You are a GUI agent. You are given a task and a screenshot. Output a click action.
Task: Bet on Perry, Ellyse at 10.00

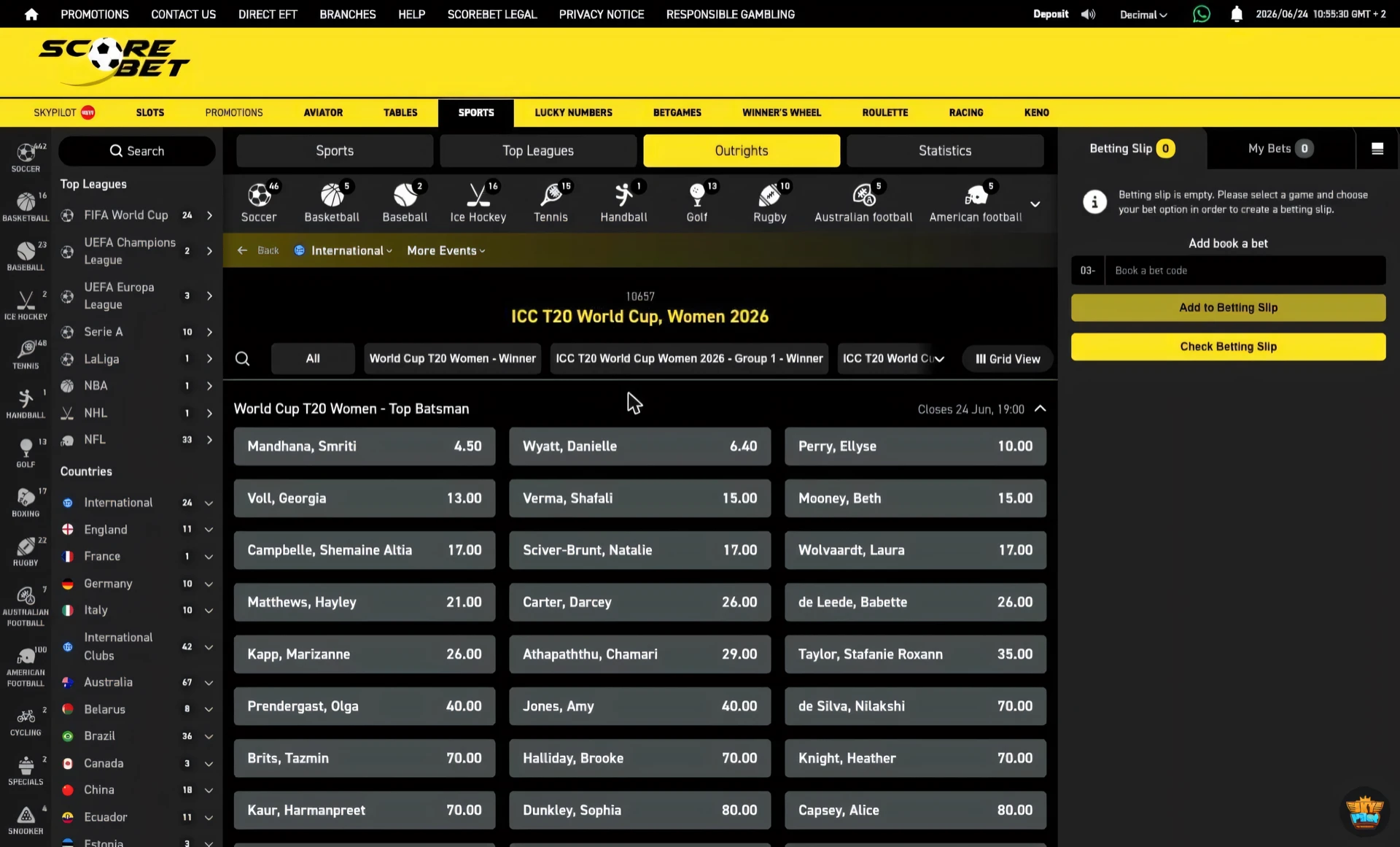pos(915,446)
